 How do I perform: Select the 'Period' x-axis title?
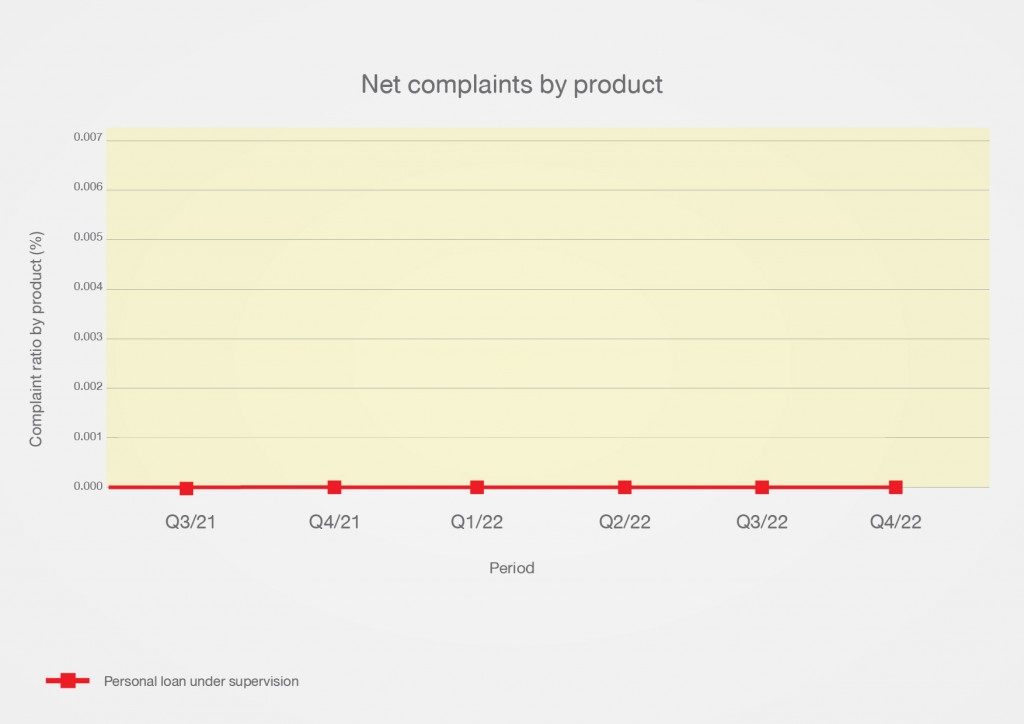click(511, 568)
